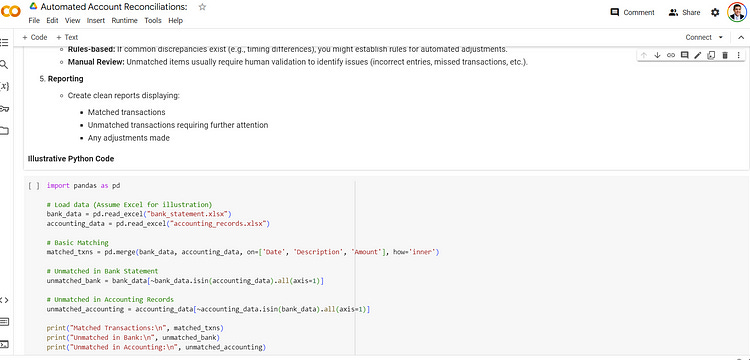Open the Help menu
750x360 pixels.
[x=176, y=21]
